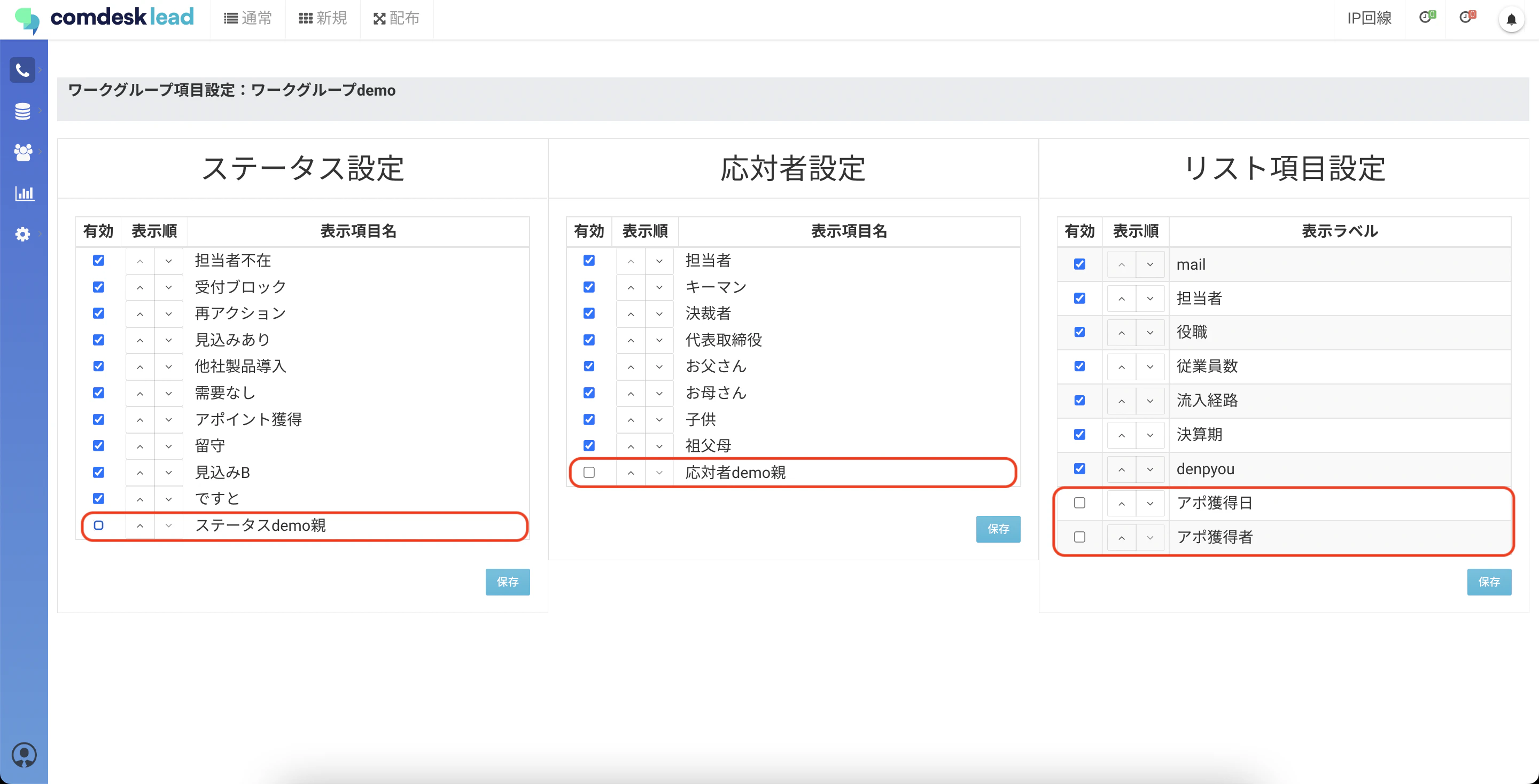The width and height of the screenshot is (1539, 784).
Task: Move ステータスdemo親 up in order
Action: point(140,526)
